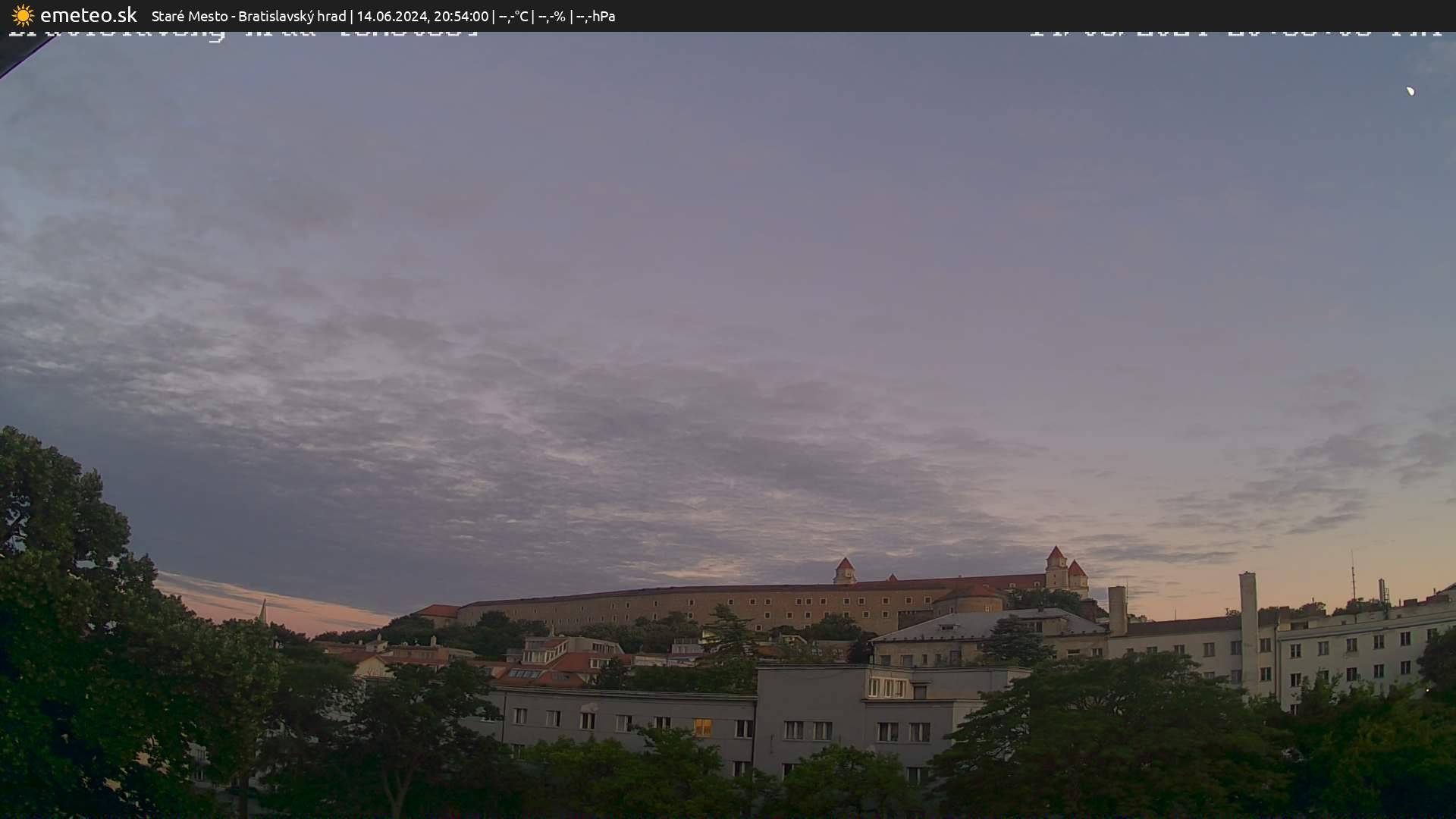Viewport: 1456px width, 819px height.
Task: Click the camera name overlay at top left
Action: pyautogui.click(x=243, y=34)
